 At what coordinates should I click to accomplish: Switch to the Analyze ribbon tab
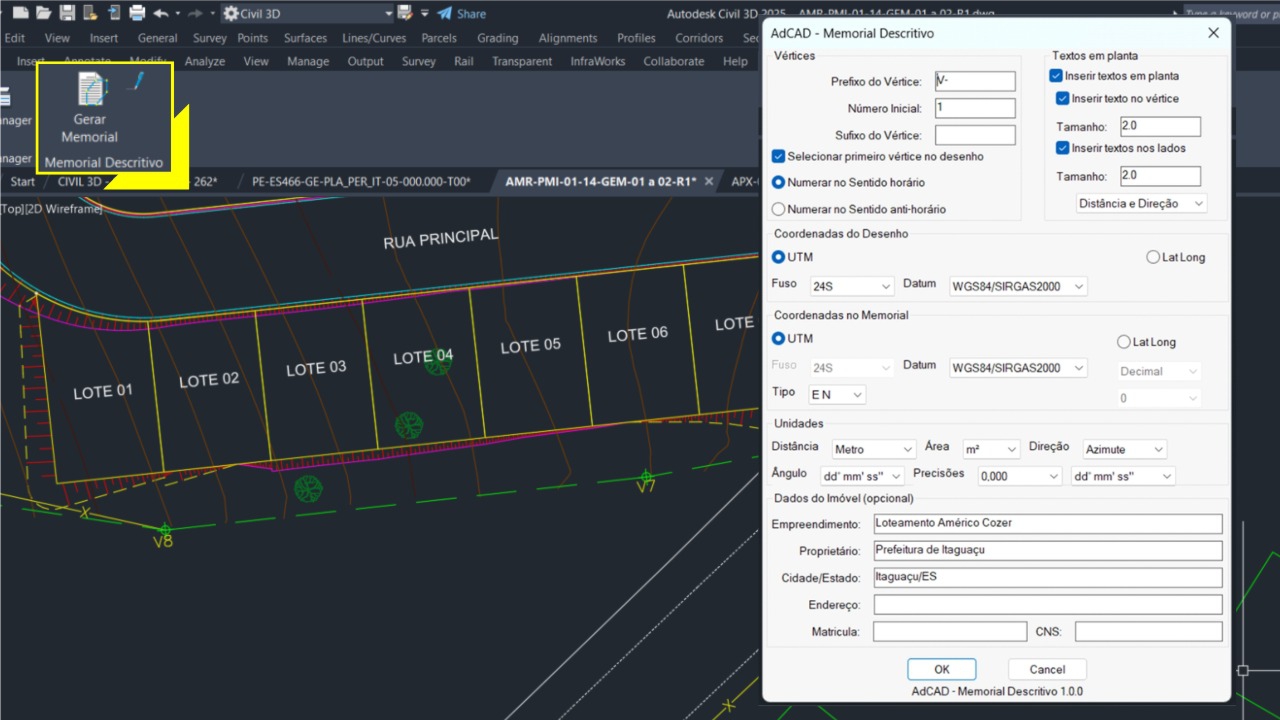pyautogui.click(x=205, y=61)
